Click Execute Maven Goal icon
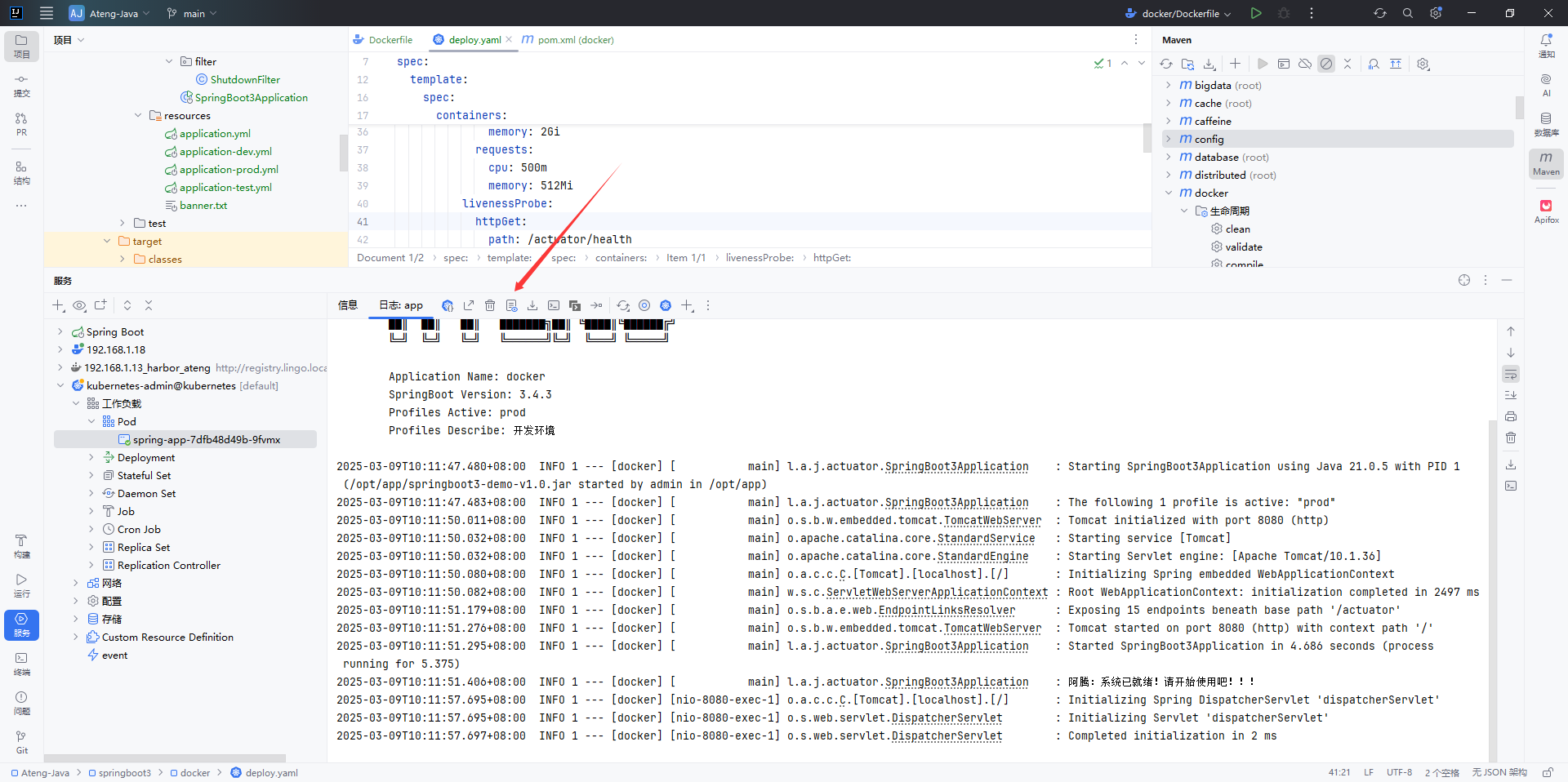 [x=1284, y=64]
